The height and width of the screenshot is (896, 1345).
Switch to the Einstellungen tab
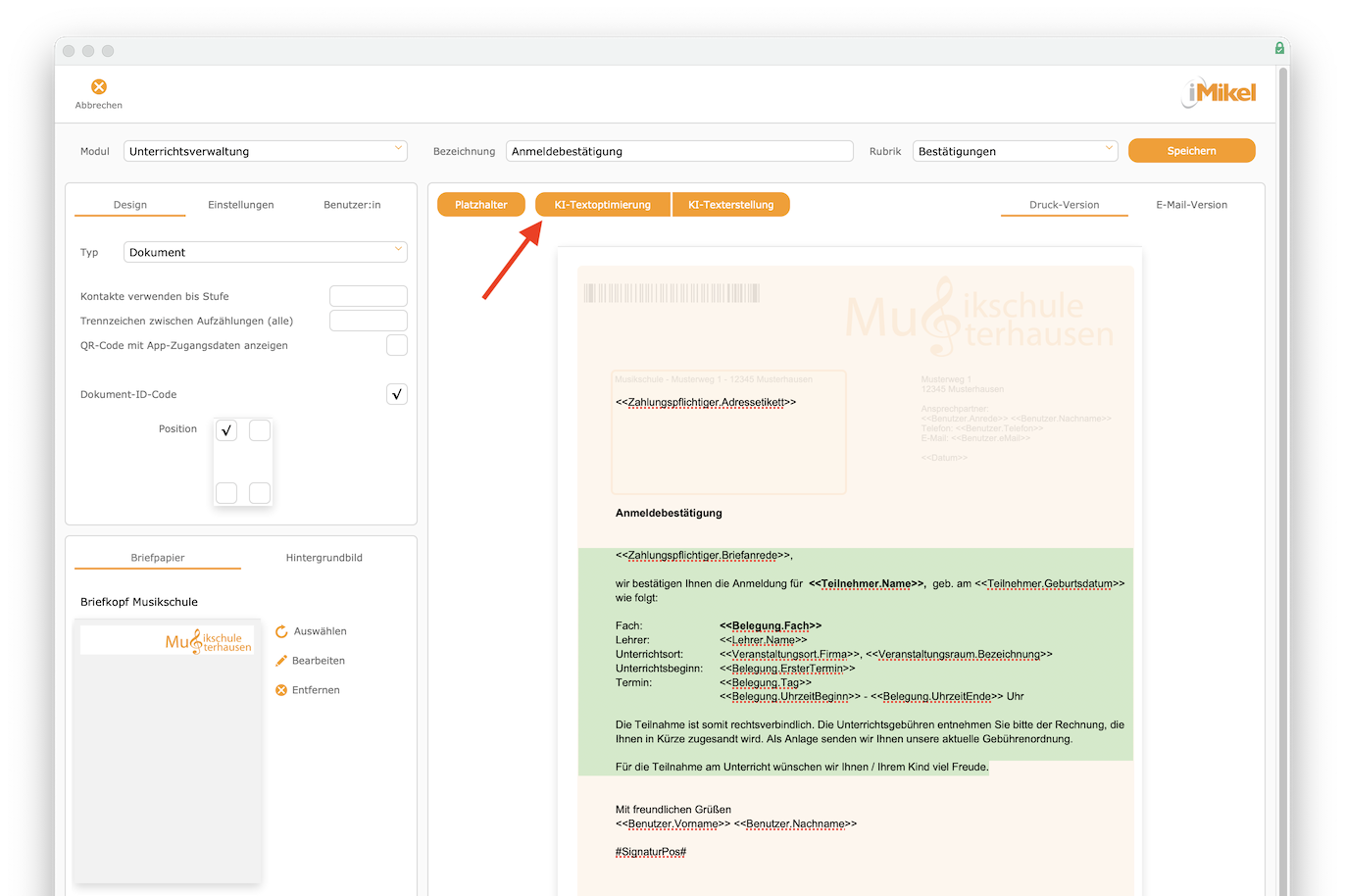coord(241,205)
